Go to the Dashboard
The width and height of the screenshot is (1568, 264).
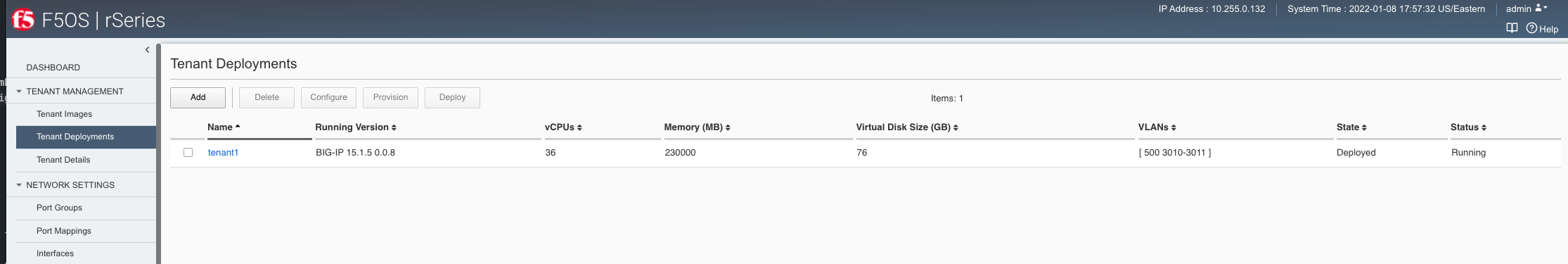pos(53,68)
